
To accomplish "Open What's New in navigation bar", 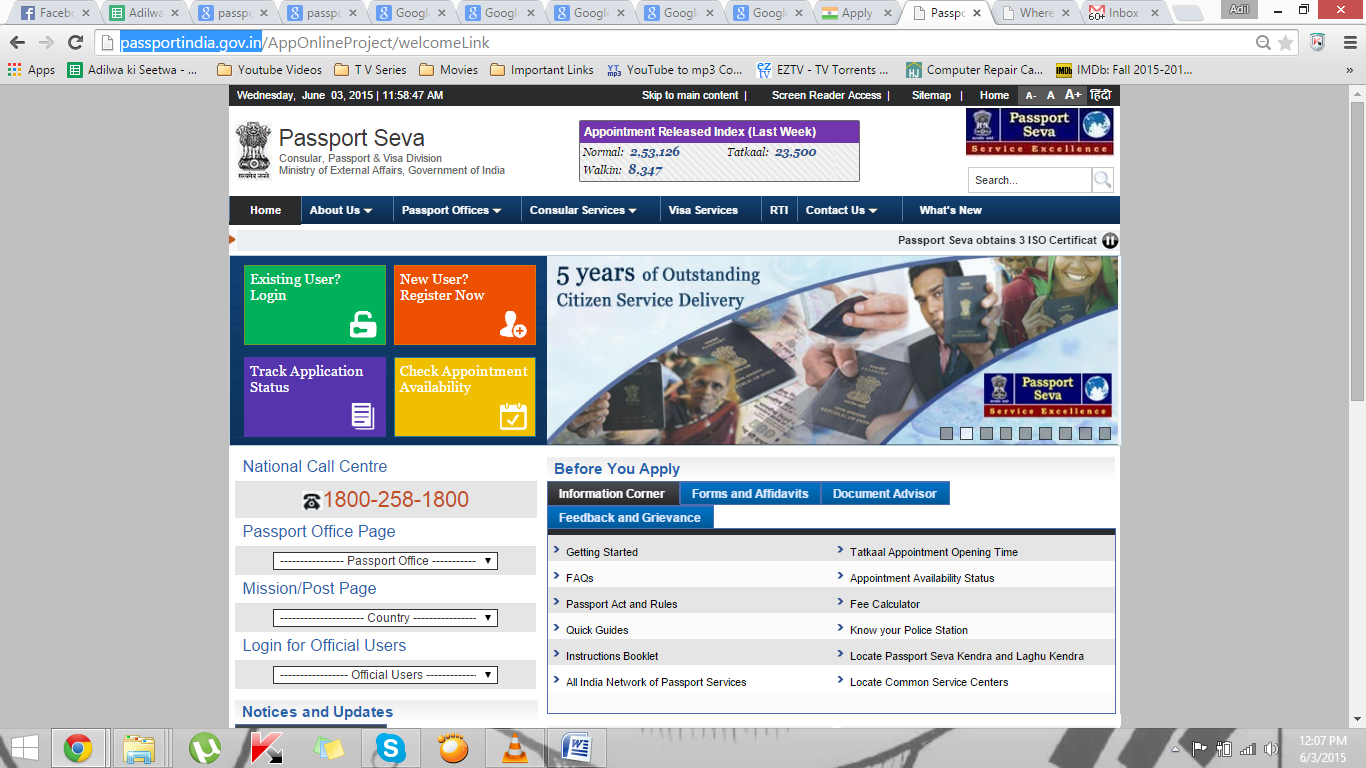I will [950, 210].
